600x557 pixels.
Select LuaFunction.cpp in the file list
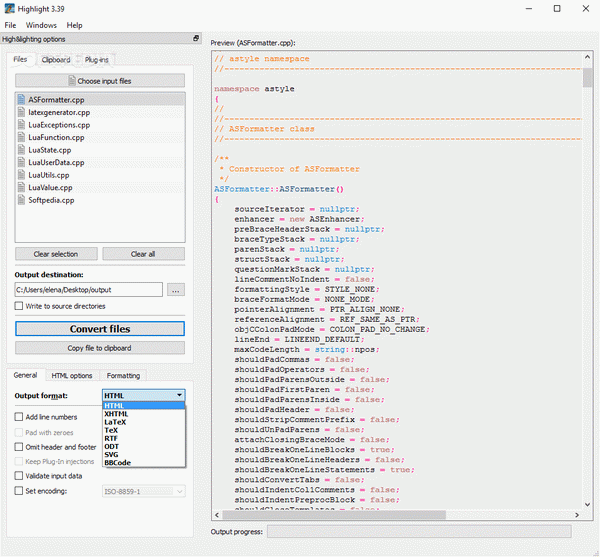pos(100,137)
